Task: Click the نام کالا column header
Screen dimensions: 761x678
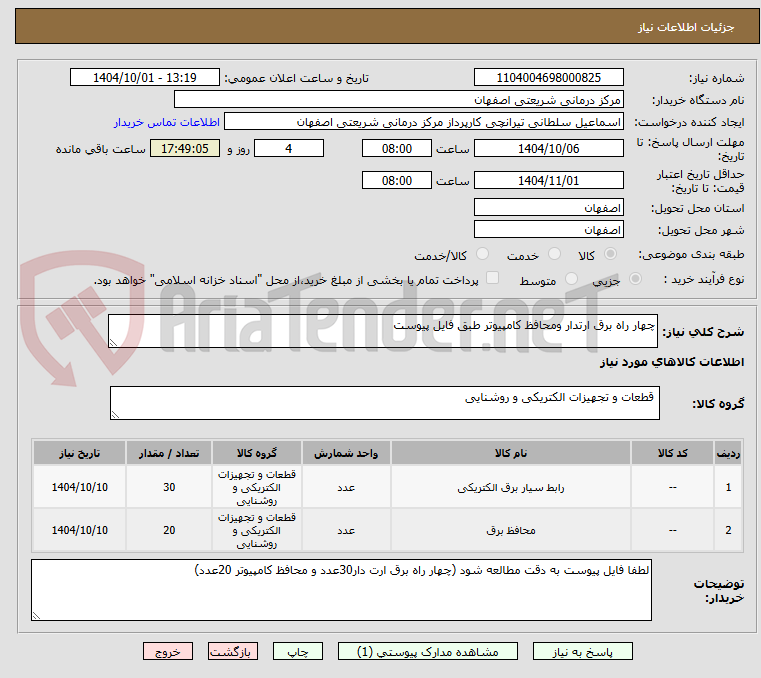Action: click(511, 453)
